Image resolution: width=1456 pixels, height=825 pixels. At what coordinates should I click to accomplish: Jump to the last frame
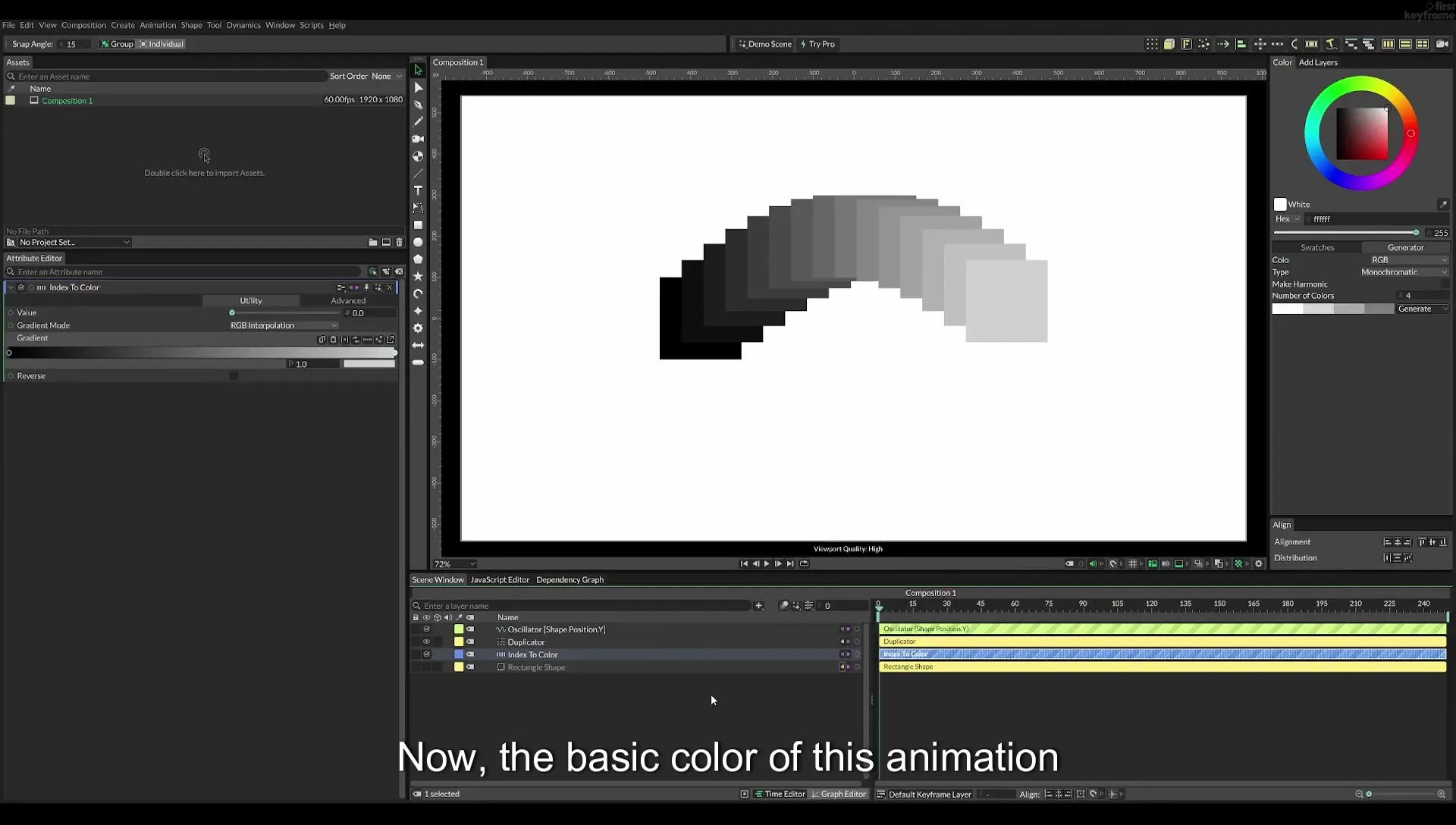tap(790, 563)
